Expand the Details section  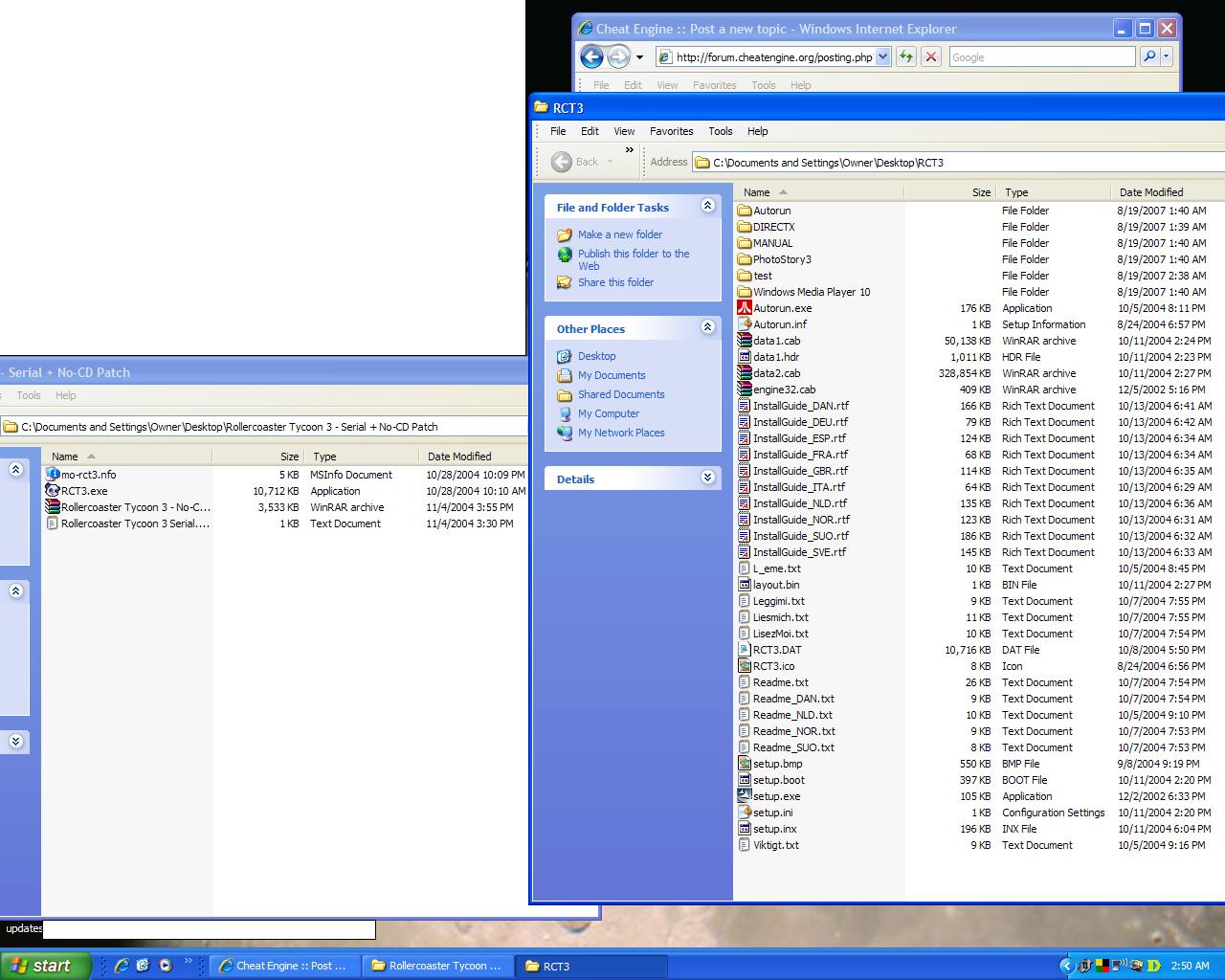point(707,478)
